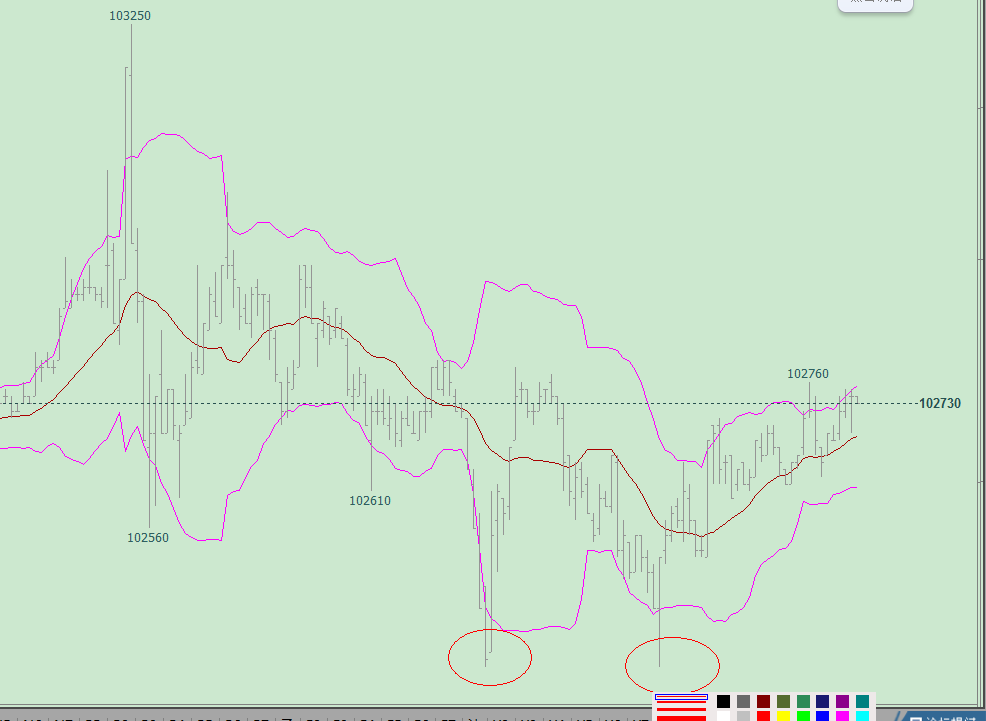
Task: Pick the yellow color swatch
Action: (783, 716)
